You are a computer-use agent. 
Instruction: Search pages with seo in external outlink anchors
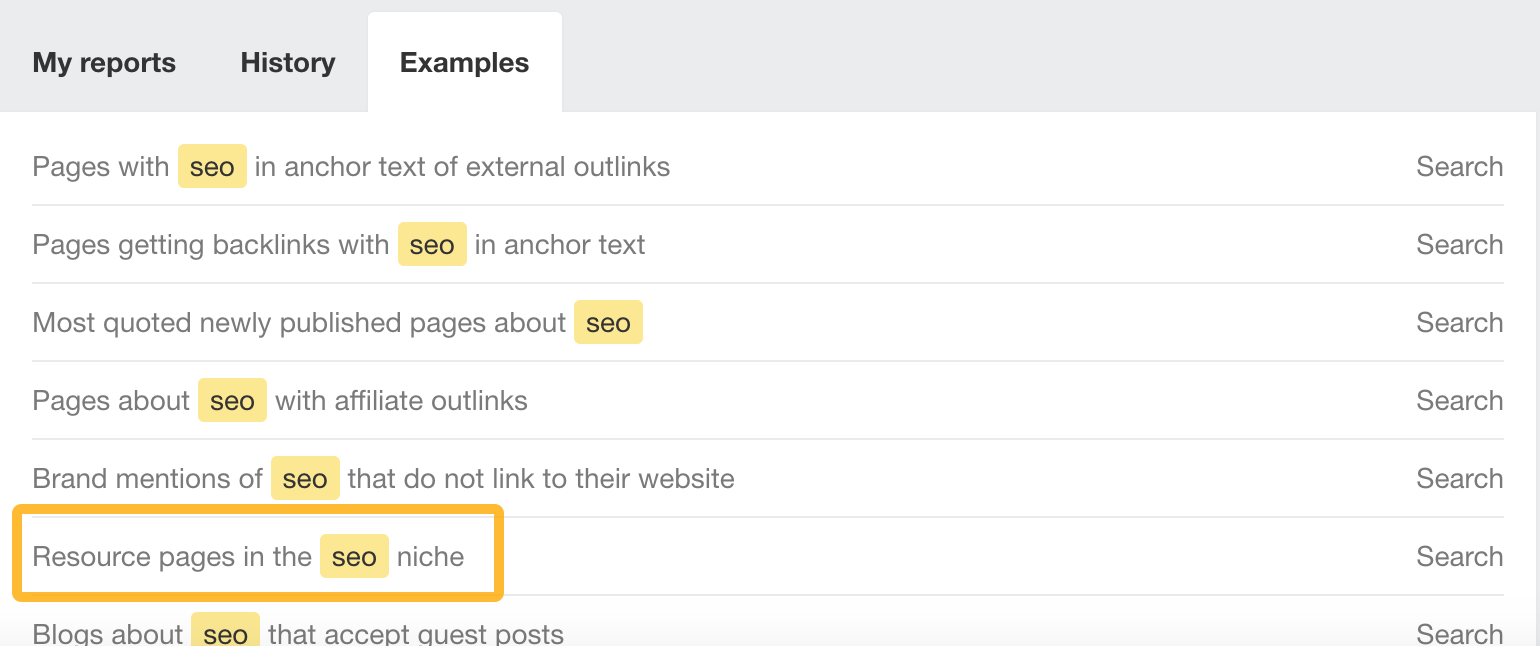pos(1459,166)
